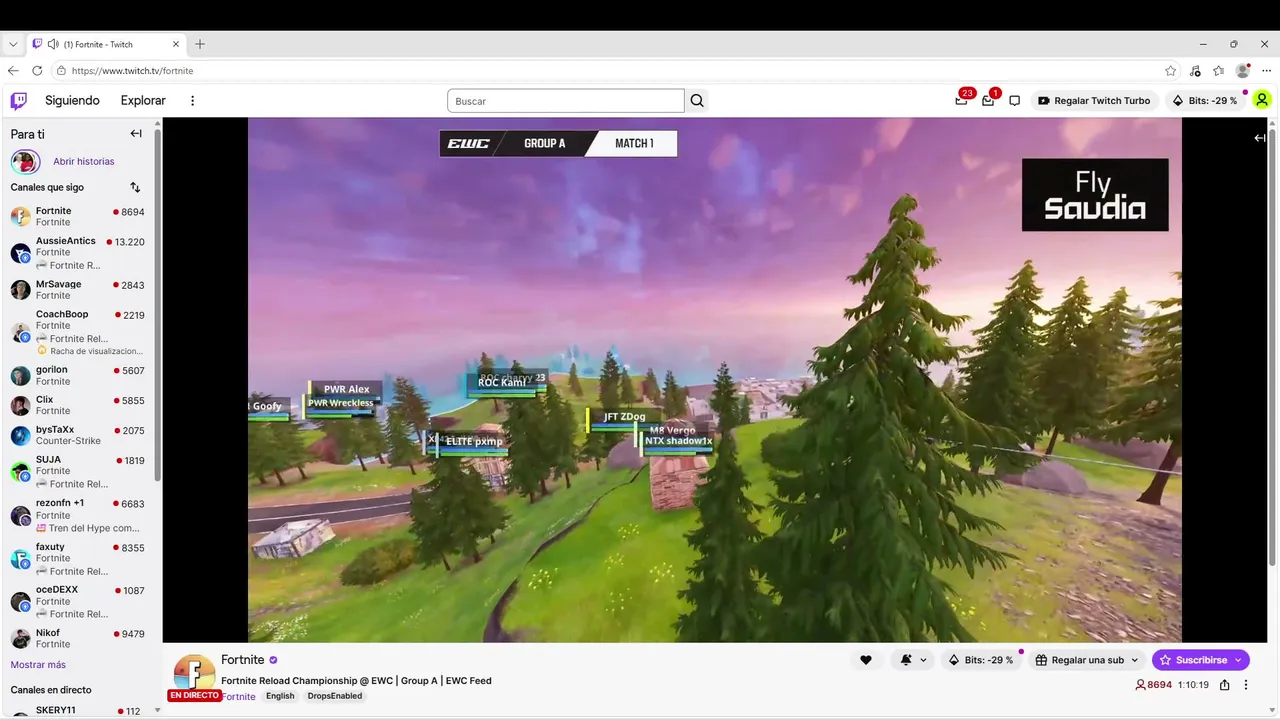Add this page to favorites with the star
This screenshot has width=1280, height=720.
[1171, 71]
